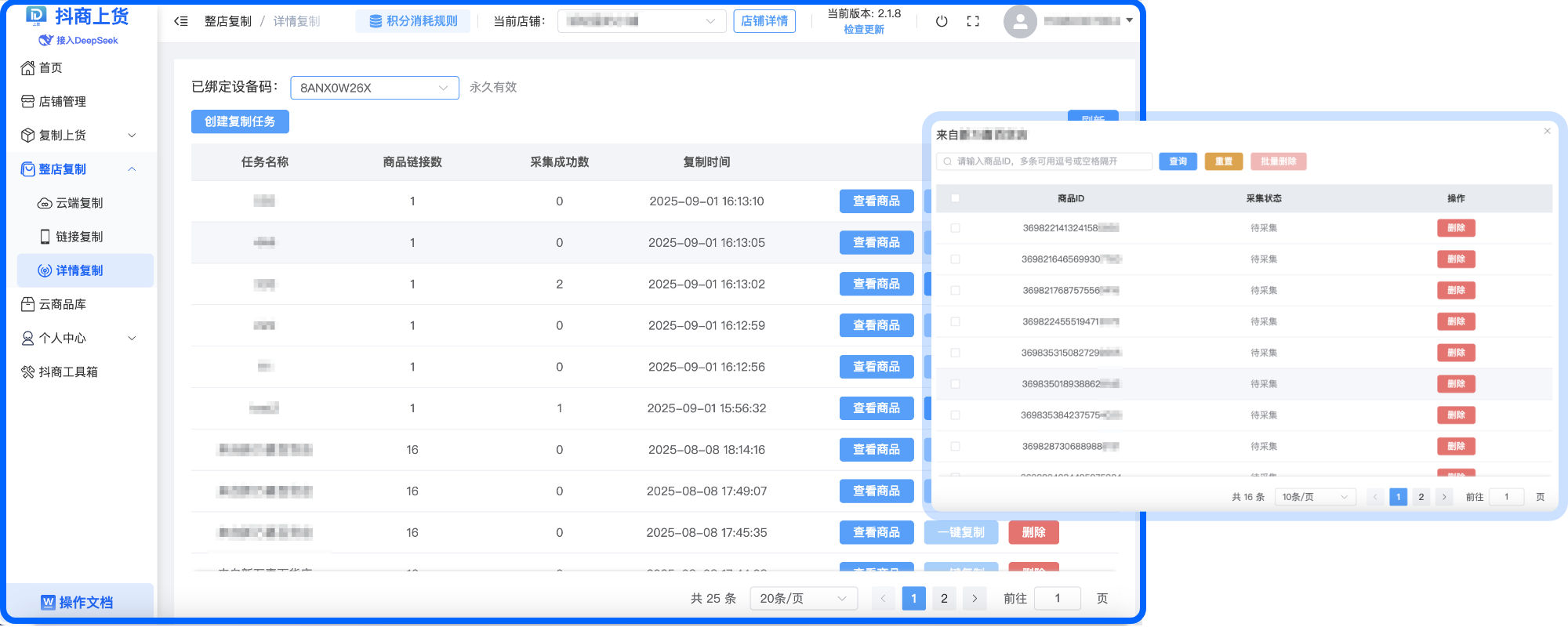This screenshot has height=627, width=1568.
Task: Click the user avatar icon
Action: point(1020,21)
